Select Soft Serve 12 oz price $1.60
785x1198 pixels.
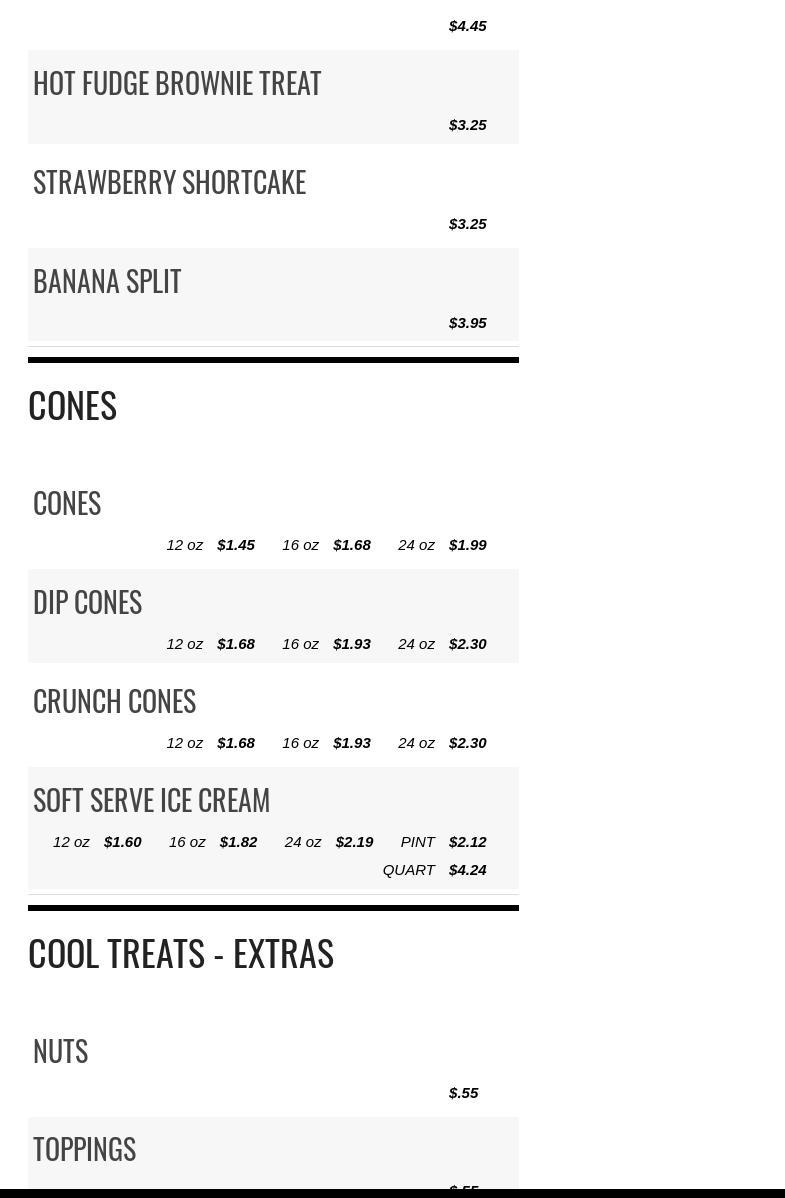(123, 842)
